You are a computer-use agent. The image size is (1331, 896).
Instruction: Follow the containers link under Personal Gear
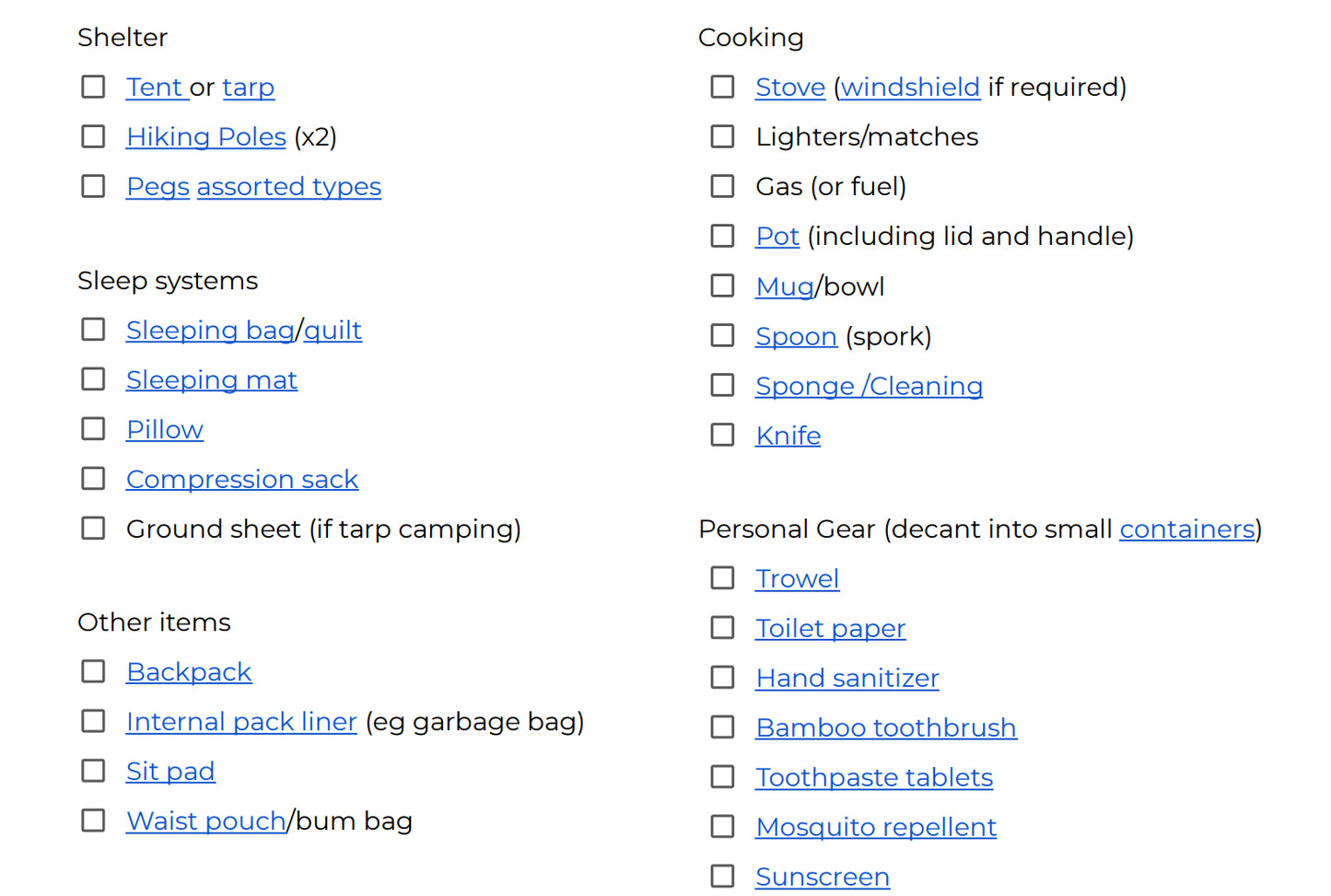[1186, 529]
